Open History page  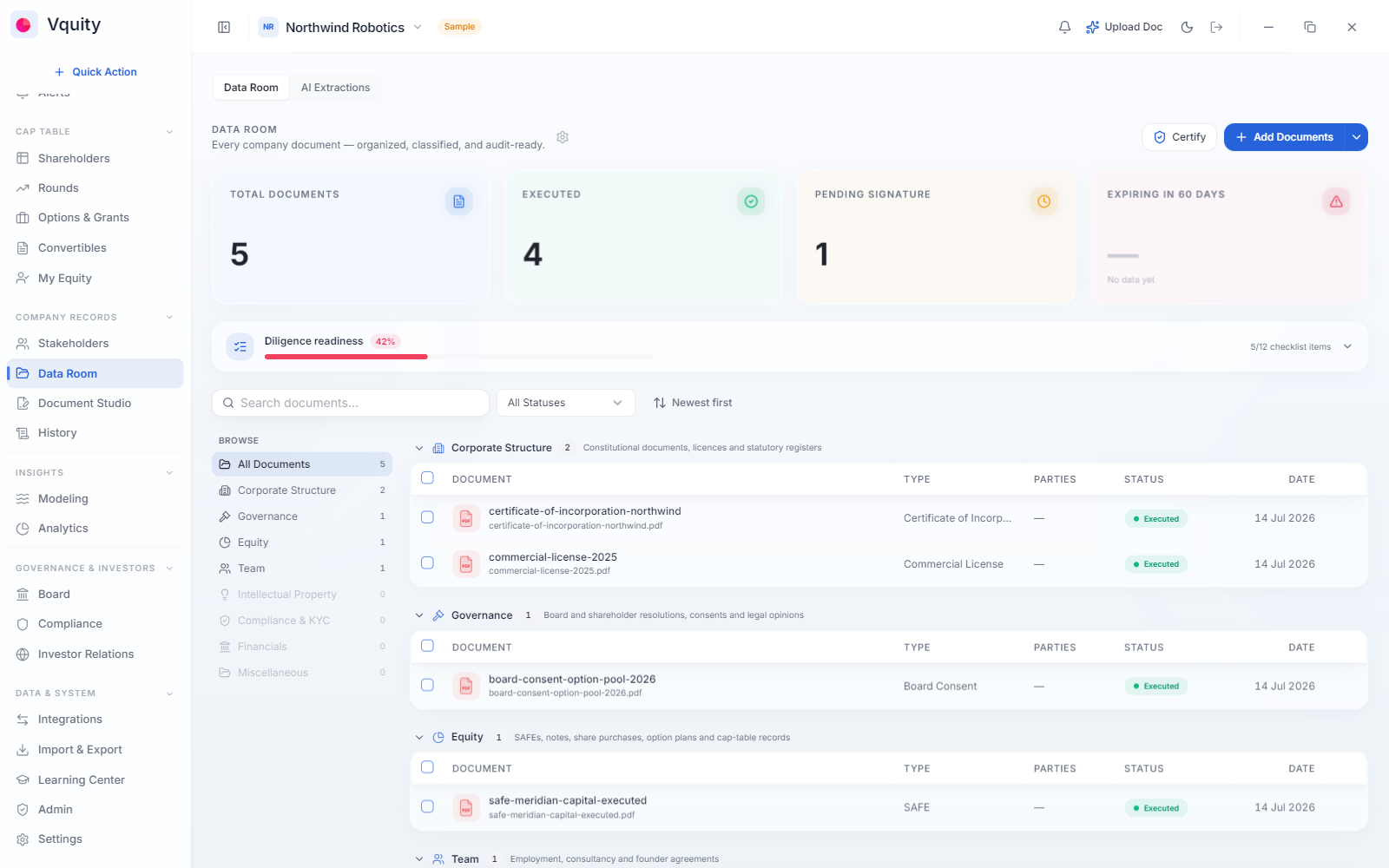[x=95, y=432]
